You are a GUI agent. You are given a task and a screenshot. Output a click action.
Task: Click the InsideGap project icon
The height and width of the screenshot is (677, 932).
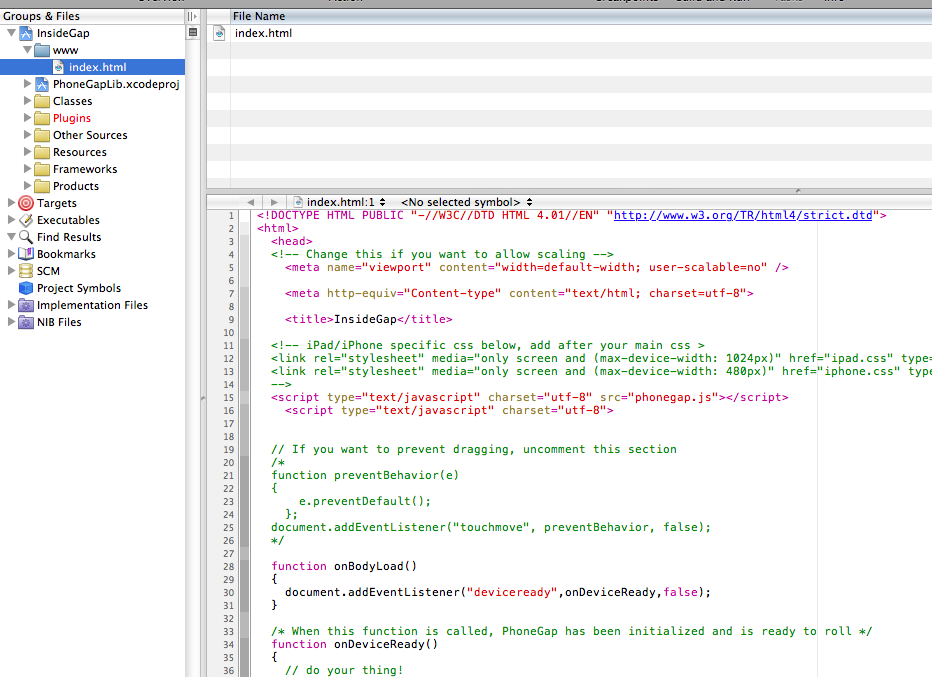[x=26, y=33]
